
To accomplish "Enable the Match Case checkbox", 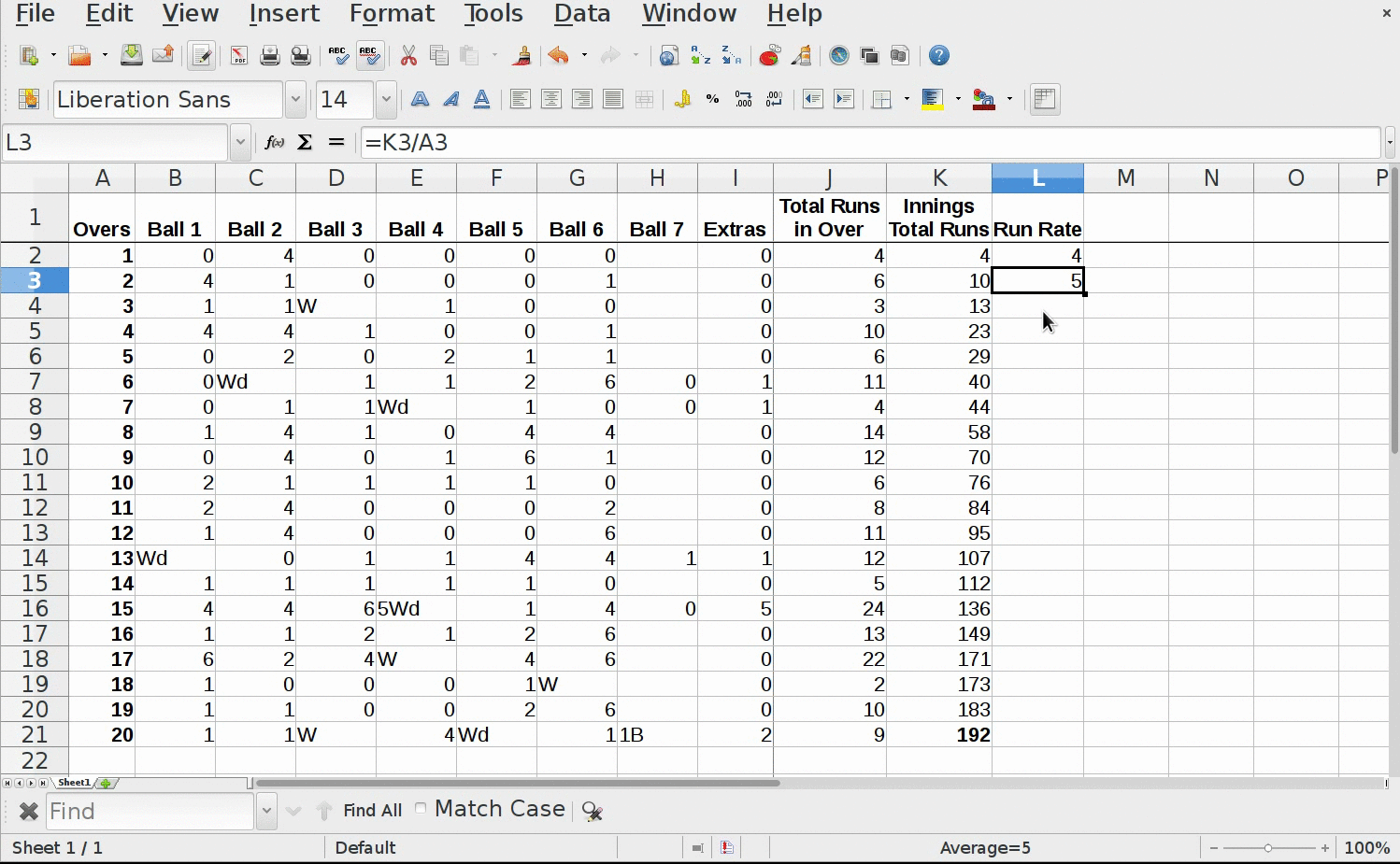I will [x=421, y=809].
